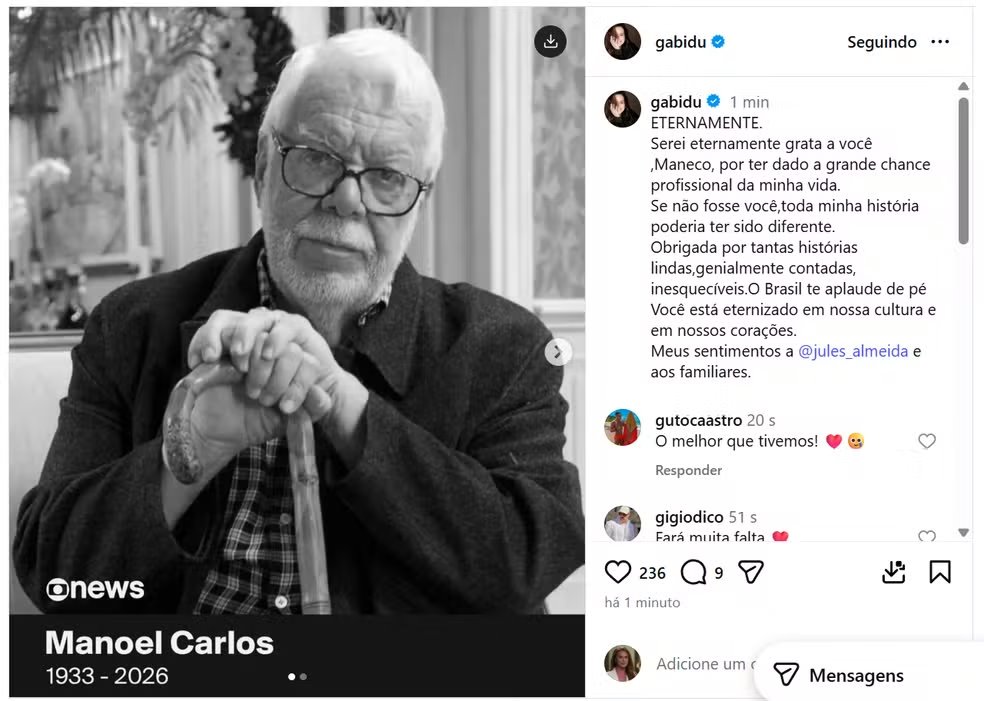
Task: Save post with bookmark icon
Action: [x=939, y=572]
